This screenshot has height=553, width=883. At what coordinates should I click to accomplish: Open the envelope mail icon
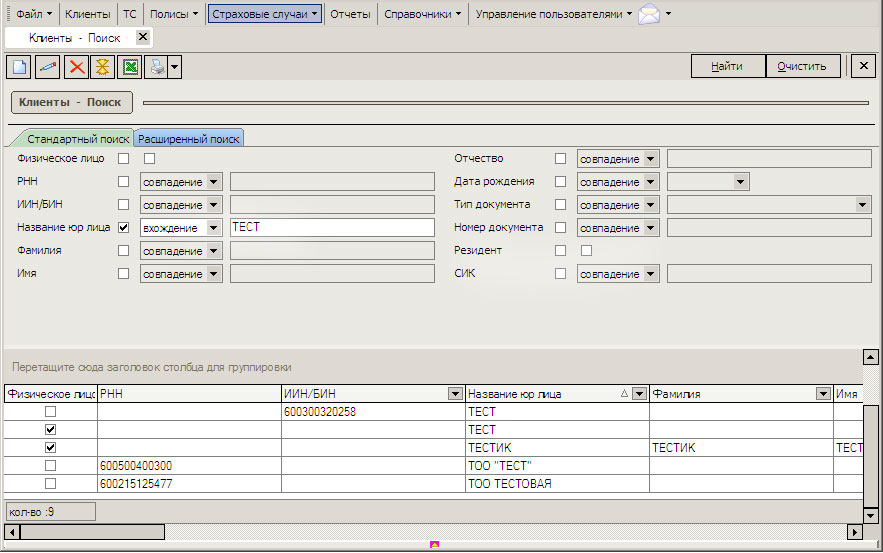coord(649,14)
